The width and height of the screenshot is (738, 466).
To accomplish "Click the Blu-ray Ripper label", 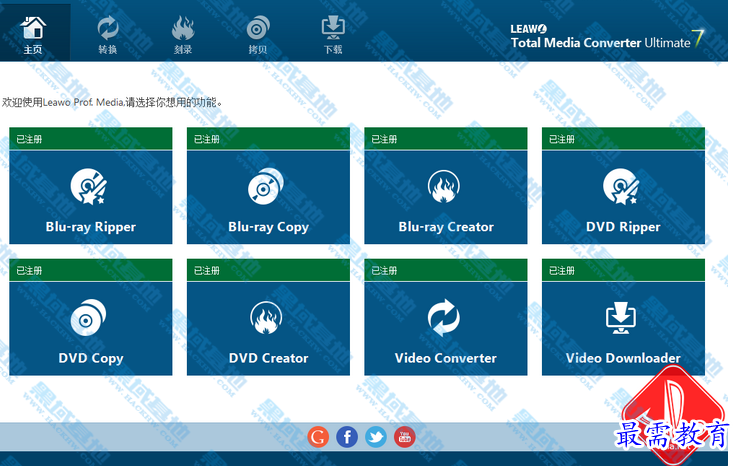I will 91,227.
